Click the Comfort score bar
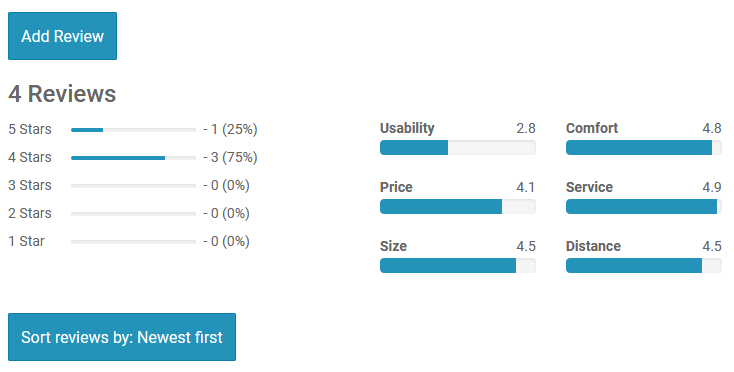The image size is (734, 372). click(644, 147)
